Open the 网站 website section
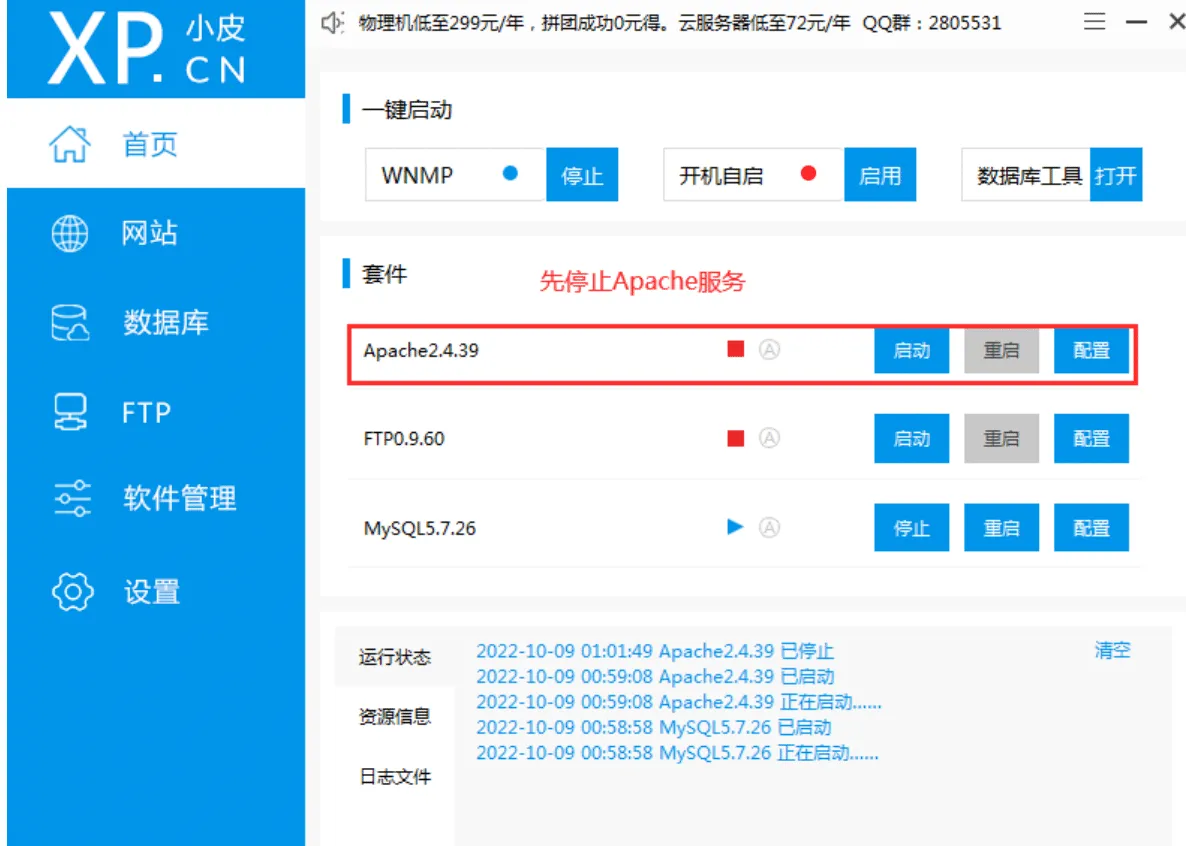This screenshot has width=1186, height=846. (x=156, y=232)
